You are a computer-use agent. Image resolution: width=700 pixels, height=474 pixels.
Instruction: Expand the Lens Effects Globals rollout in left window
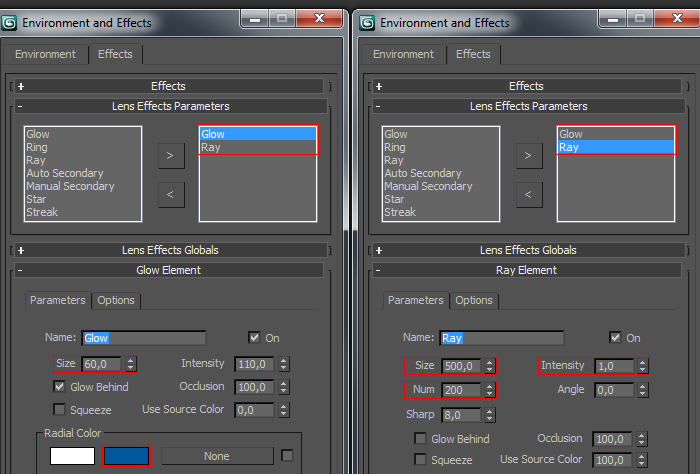[169, 250]
